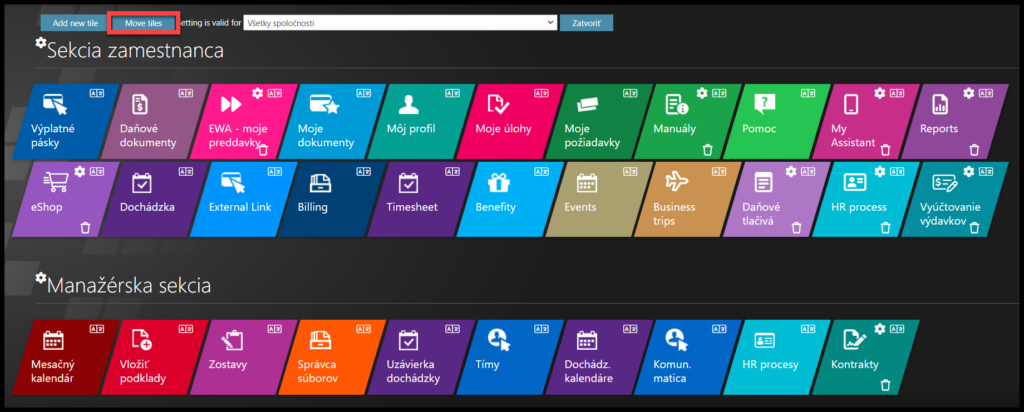
Task: Click the translation icon on Výplatné pásky tile
Action: (x=95, y=92)
